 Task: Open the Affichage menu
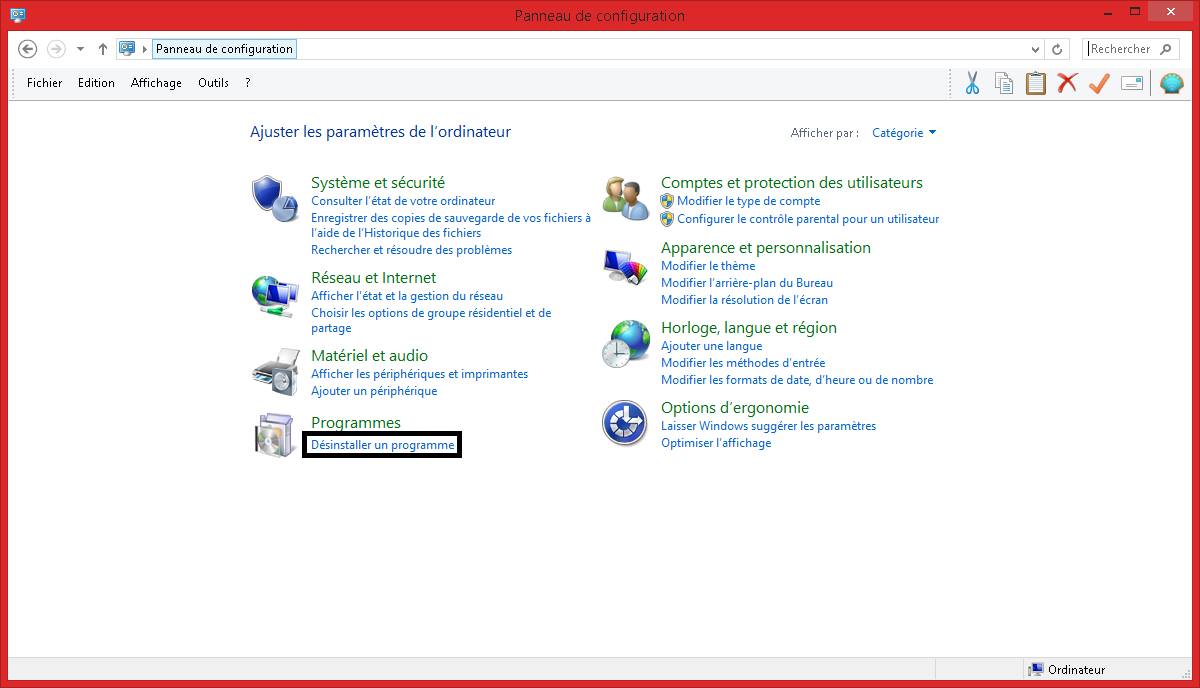coord(156,83)
